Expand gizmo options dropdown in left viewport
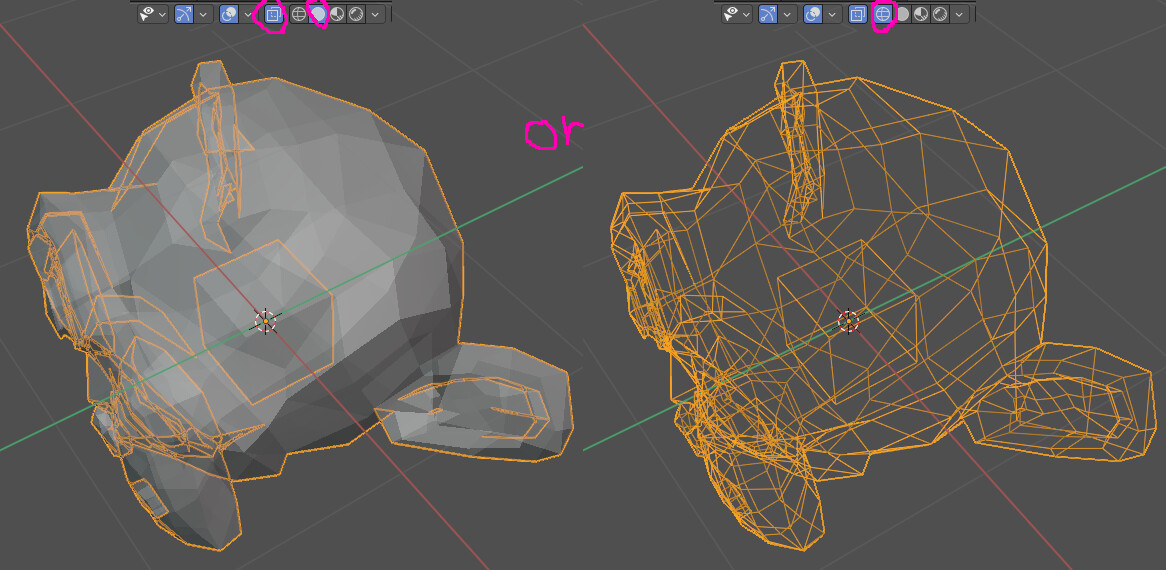1166x570 pixels. 203,14
